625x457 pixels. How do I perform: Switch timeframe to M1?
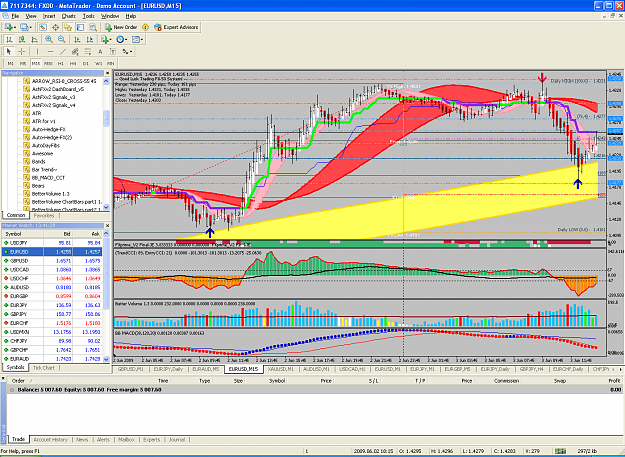tap(10, 63)
